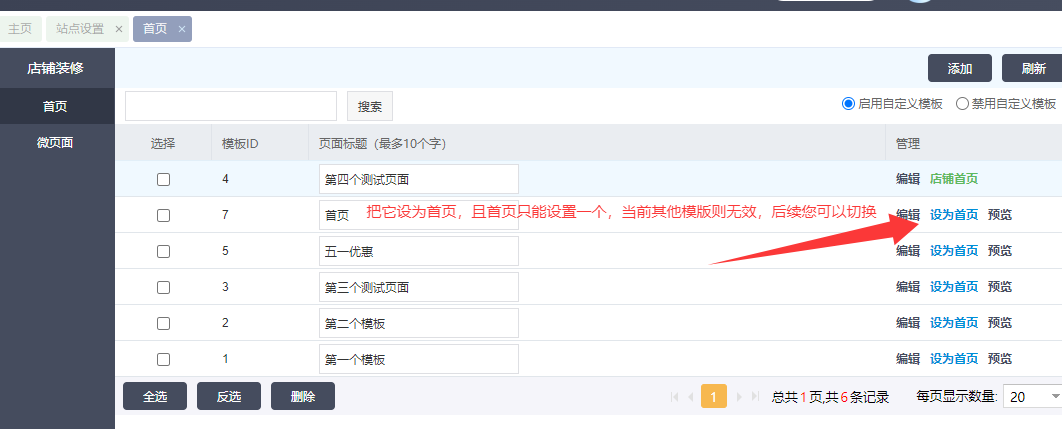Check the box for template ID 4

coord(163,179)
